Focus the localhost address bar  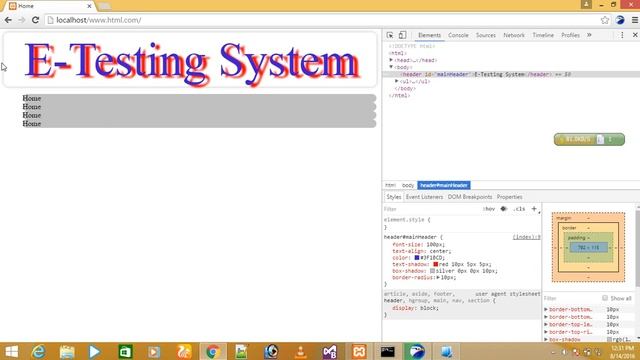(x=322, y=20)
